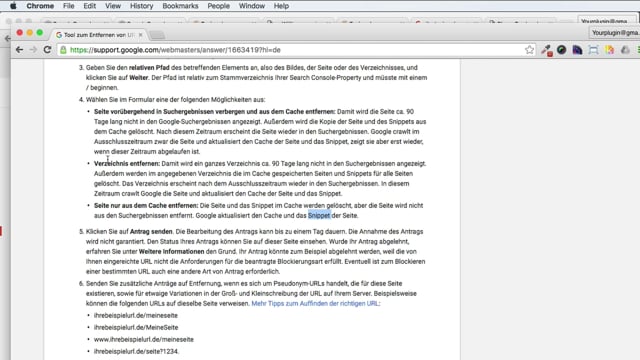Click bold heading 'Seite vorübergehend in Suchergebnissen verbergen'
Screen dimensions: 640x360
pyautogui.click(x=169, y=111)
